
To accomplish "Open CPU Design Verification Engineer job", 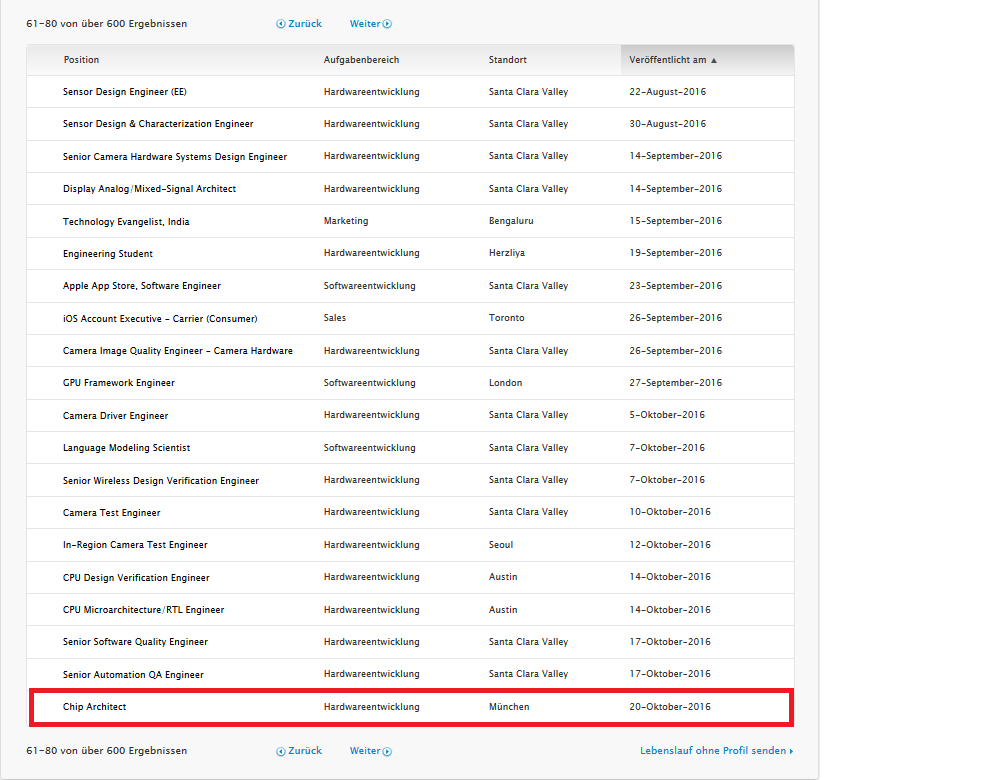I will pyautogui.click(x=136, y=578).
